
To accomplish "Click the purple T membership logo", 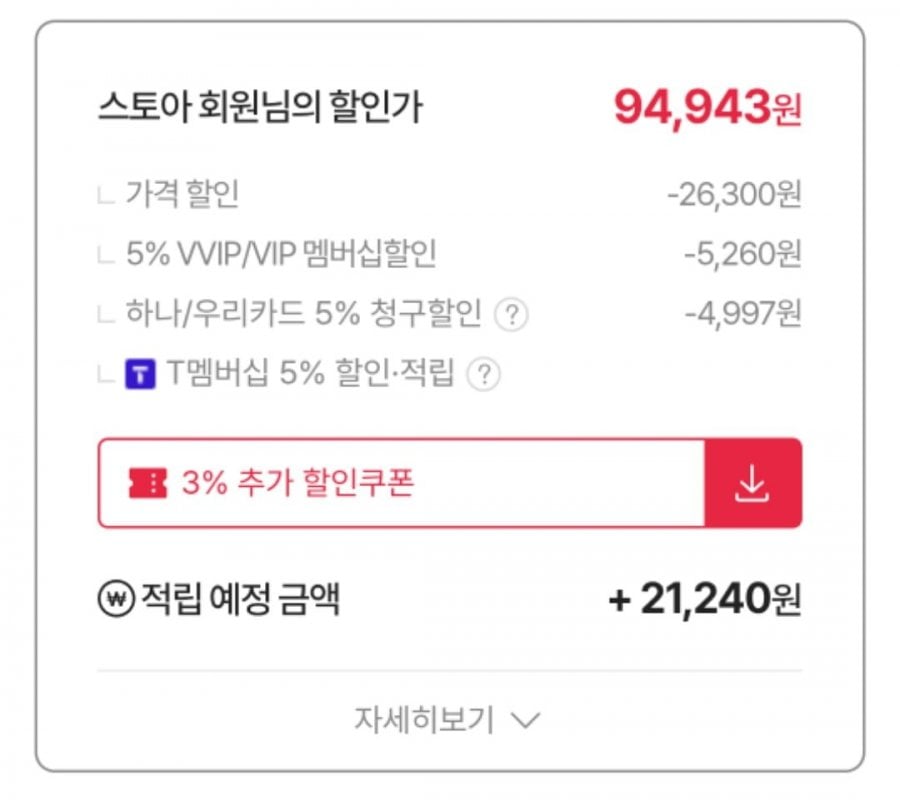I will (x=140, y=376).
